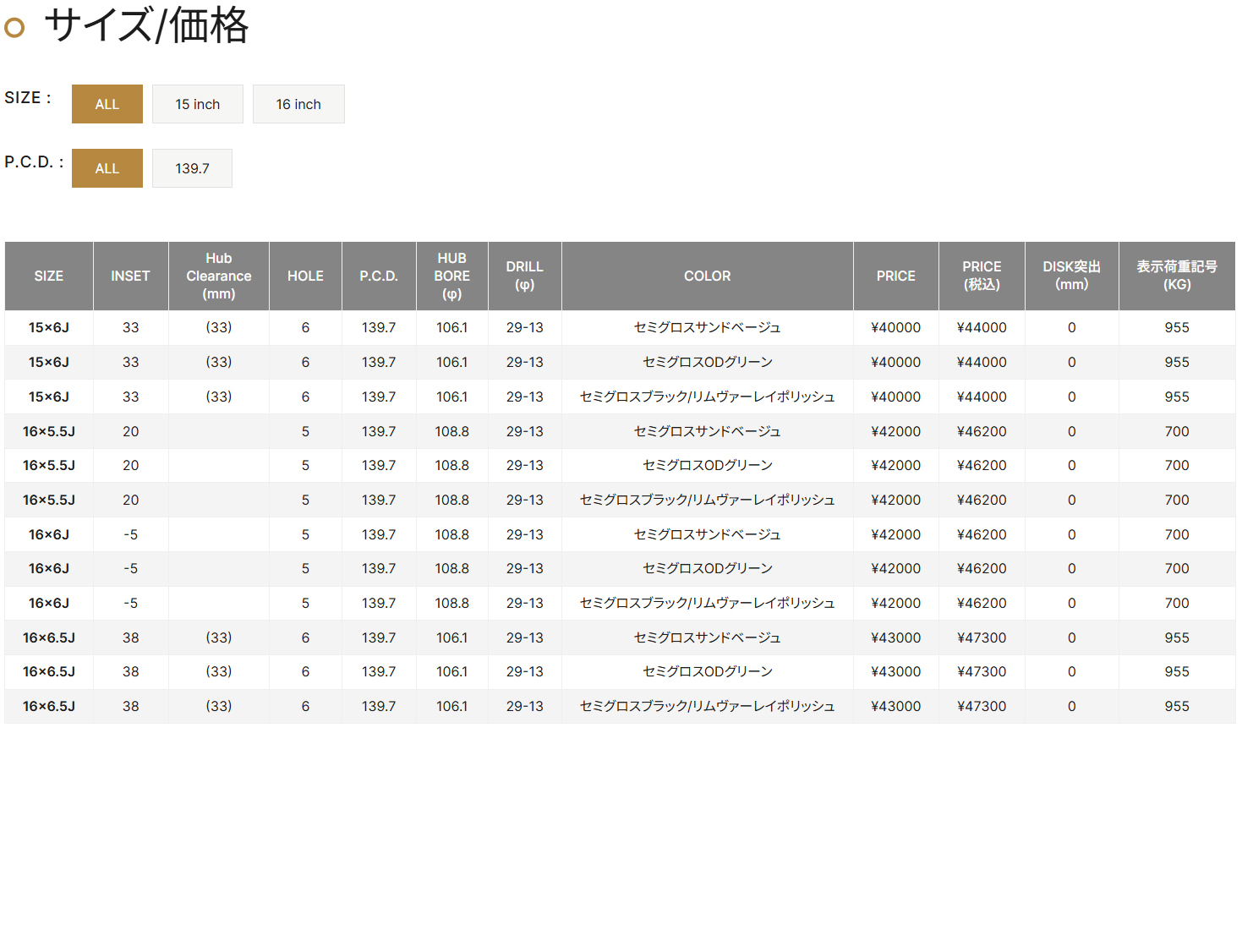Click the HUB BORE column header
The width and height of the screenshot is (1253, 952).
point(451,276)
